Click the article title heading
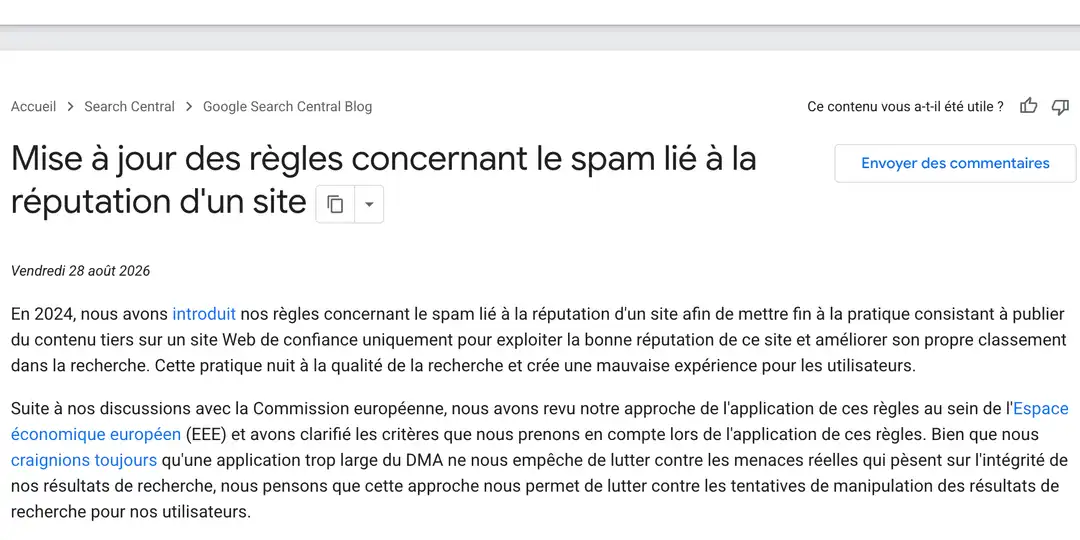This screenshot has width=1080, height=540. click(x=384, y=180)
